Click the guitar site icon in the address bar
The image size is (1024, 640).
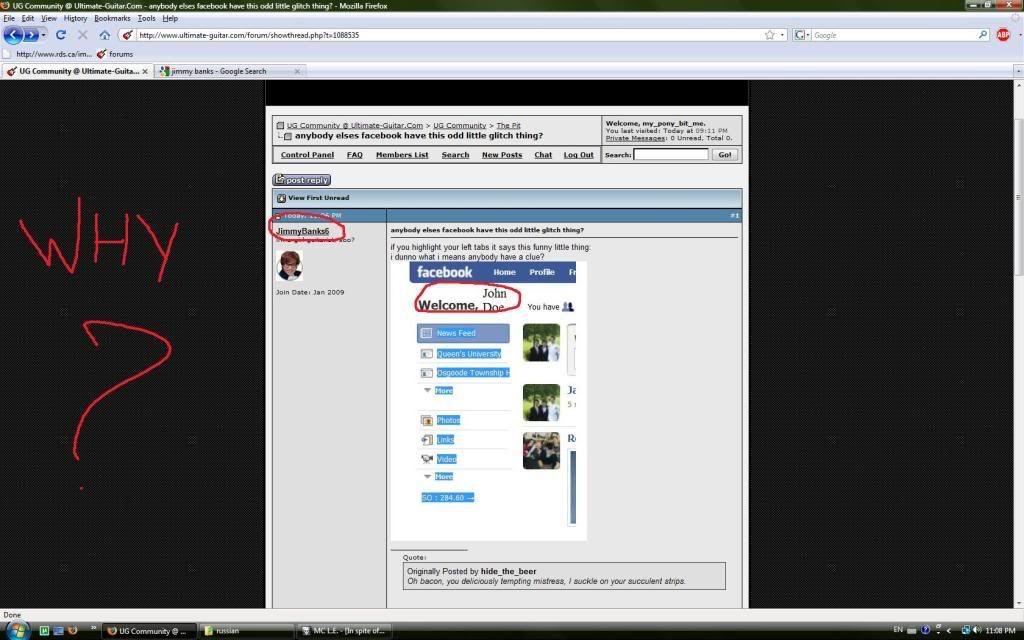[127, 35]
